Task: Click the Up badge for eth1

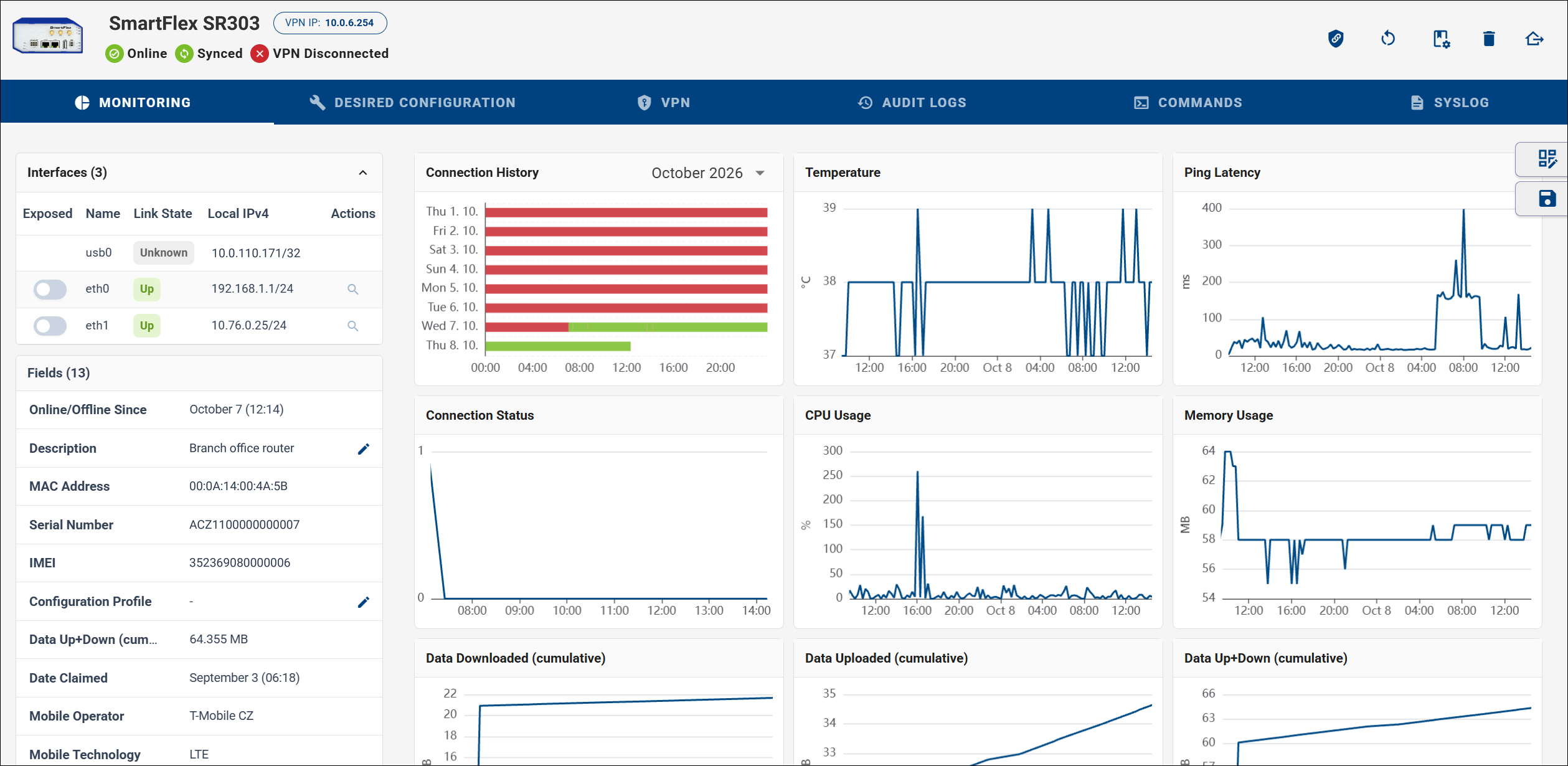Action: 147,326
